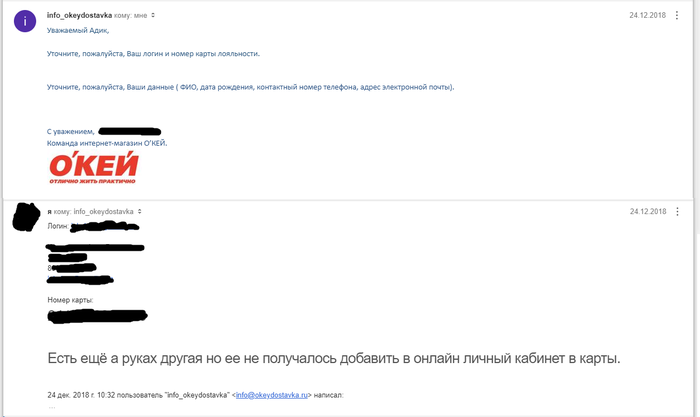Open more options for the first message
Viewport: 700px width, 417px height.
pos(677,16)
